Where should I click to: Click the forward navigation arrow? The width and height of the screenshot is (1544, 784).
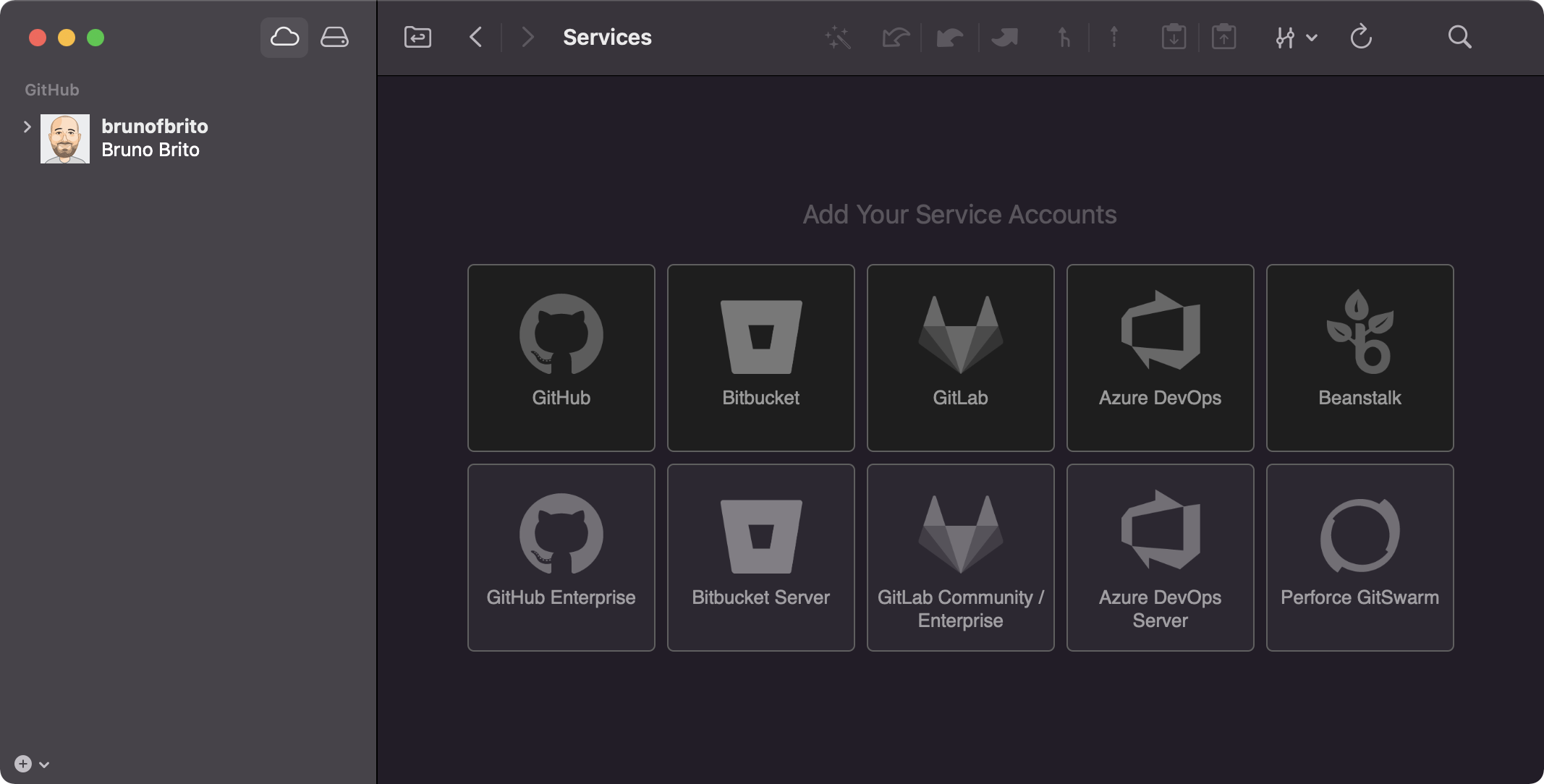tap(527, 36)
